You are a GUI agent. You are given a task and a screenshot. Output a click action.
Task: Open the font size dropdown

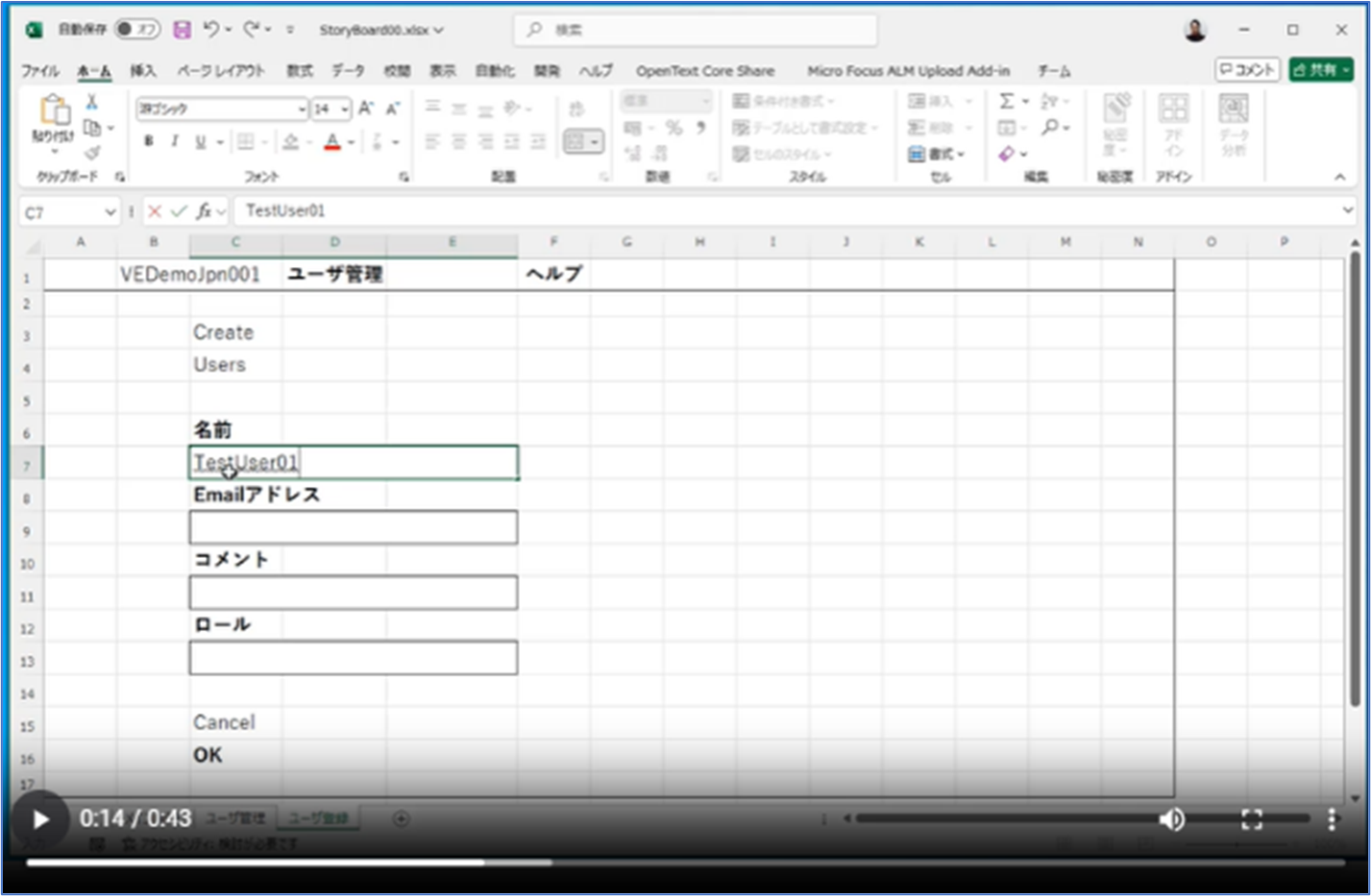tap(345, 109)
